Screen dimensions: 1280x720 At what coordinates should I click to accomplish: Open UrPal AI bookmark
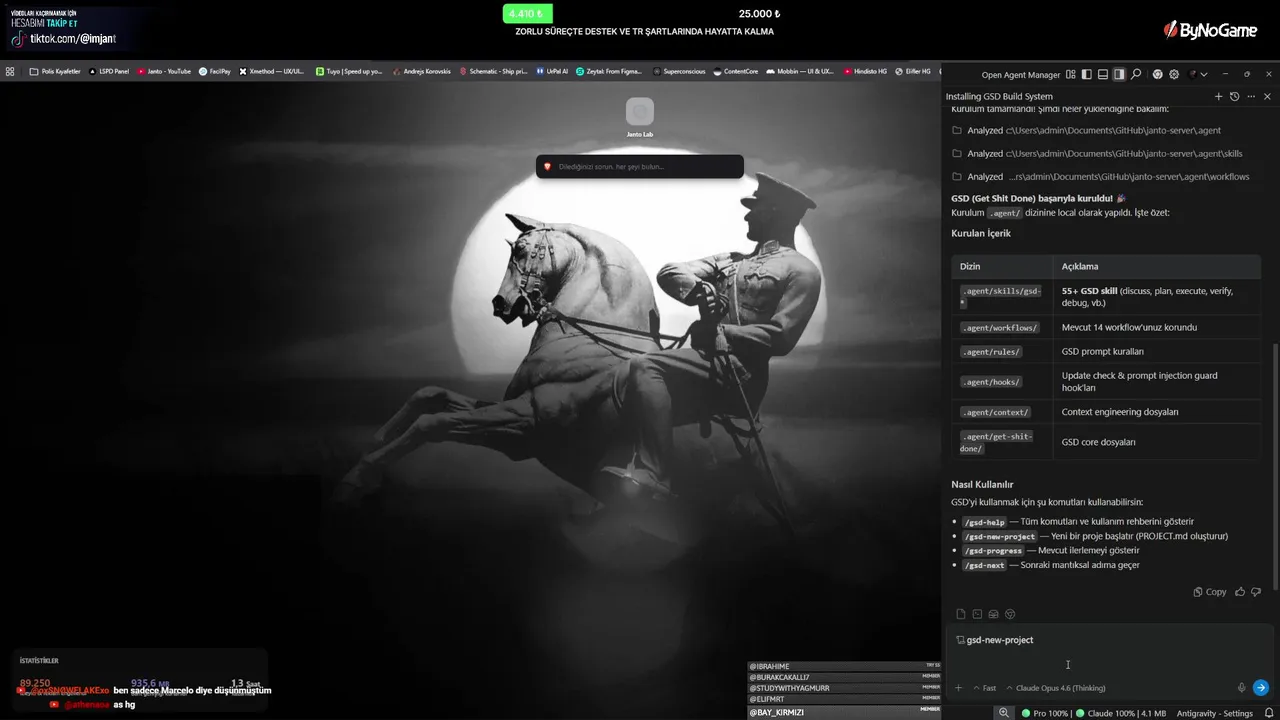point(552,72)
